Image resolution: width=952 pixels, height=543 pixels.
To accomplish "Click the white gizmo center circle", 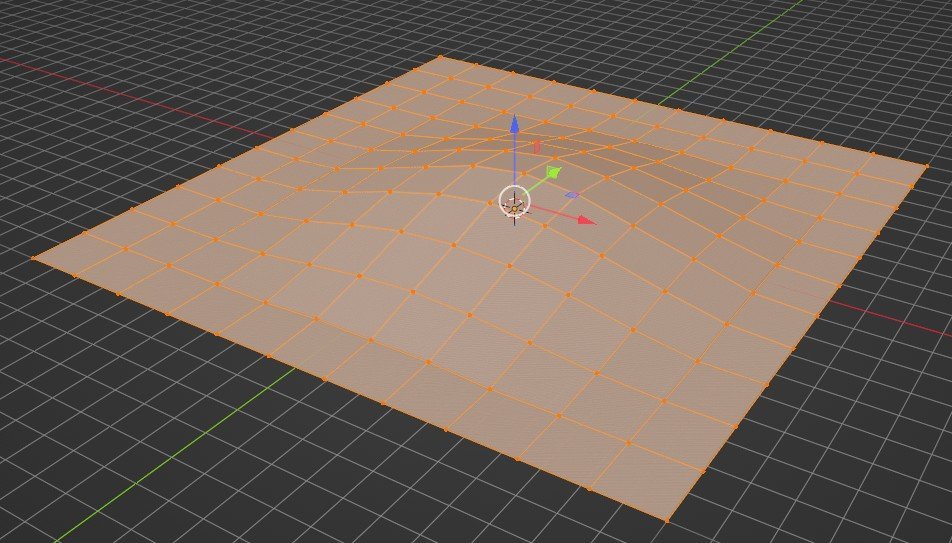I will [x=514, y=202].
